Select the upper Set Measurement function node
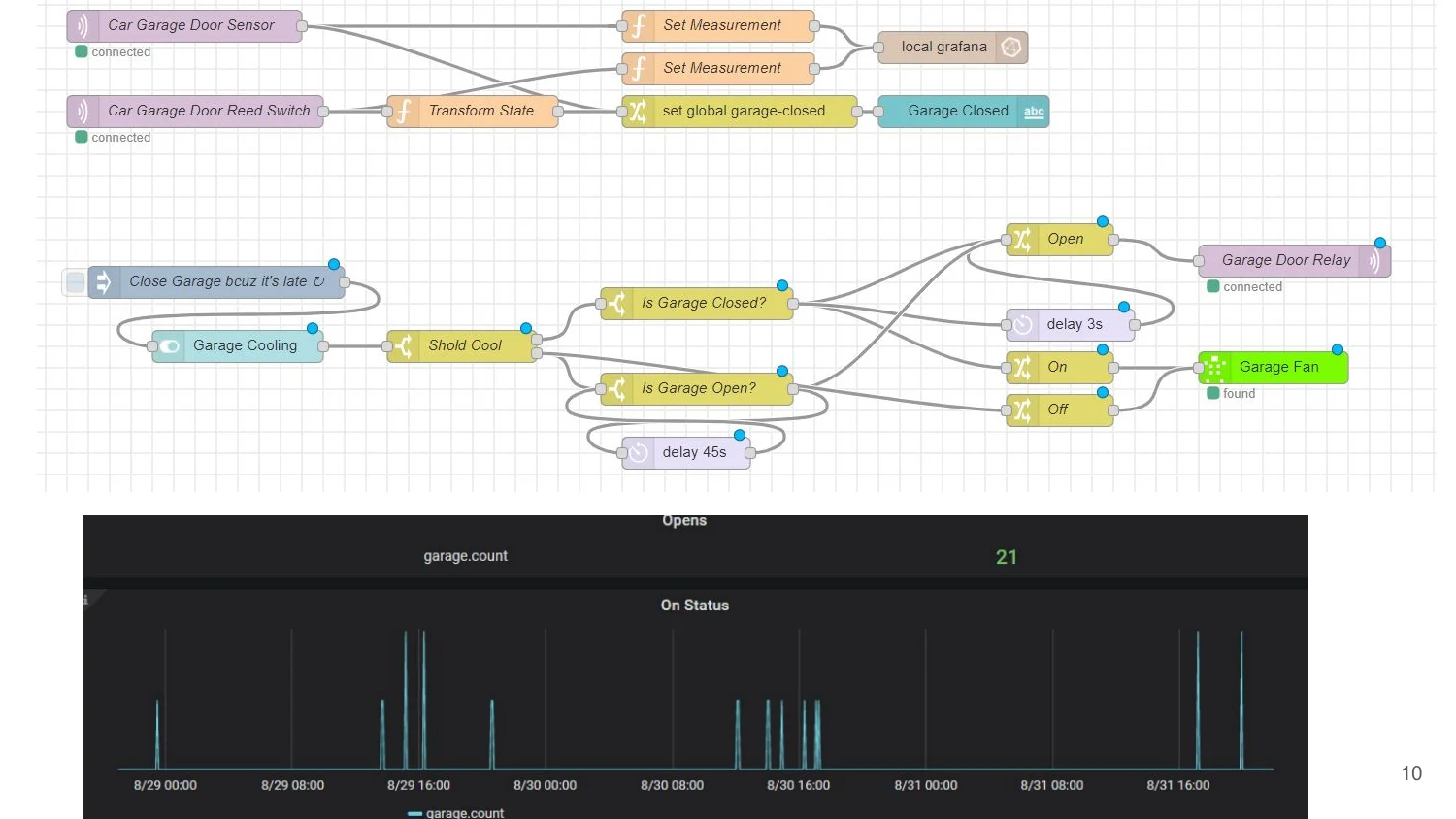The image size is (1456, 819). point(718,26)
